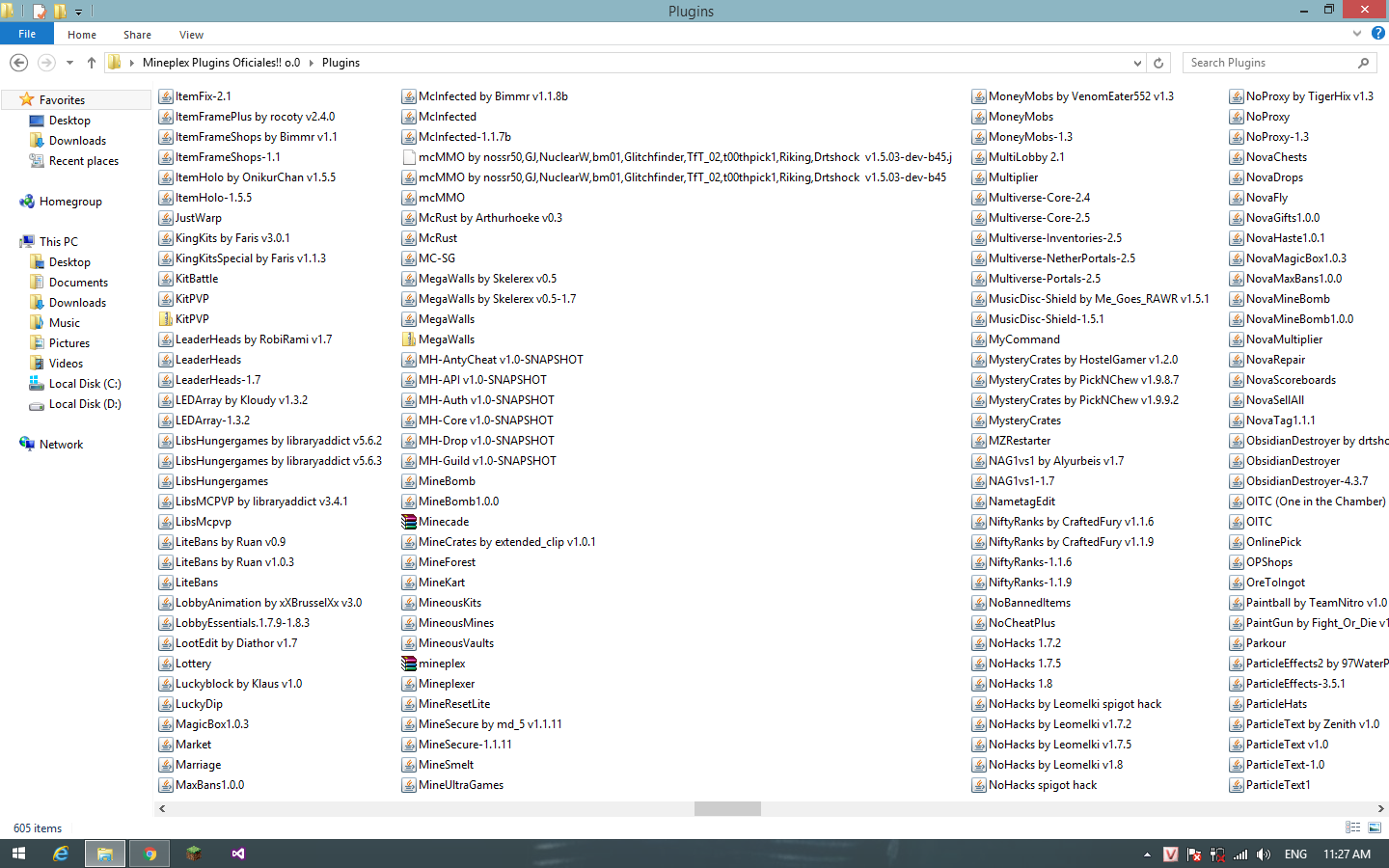Click the New folder icon in the title bar
1389x868 pixels.
(x=60, y=12)
